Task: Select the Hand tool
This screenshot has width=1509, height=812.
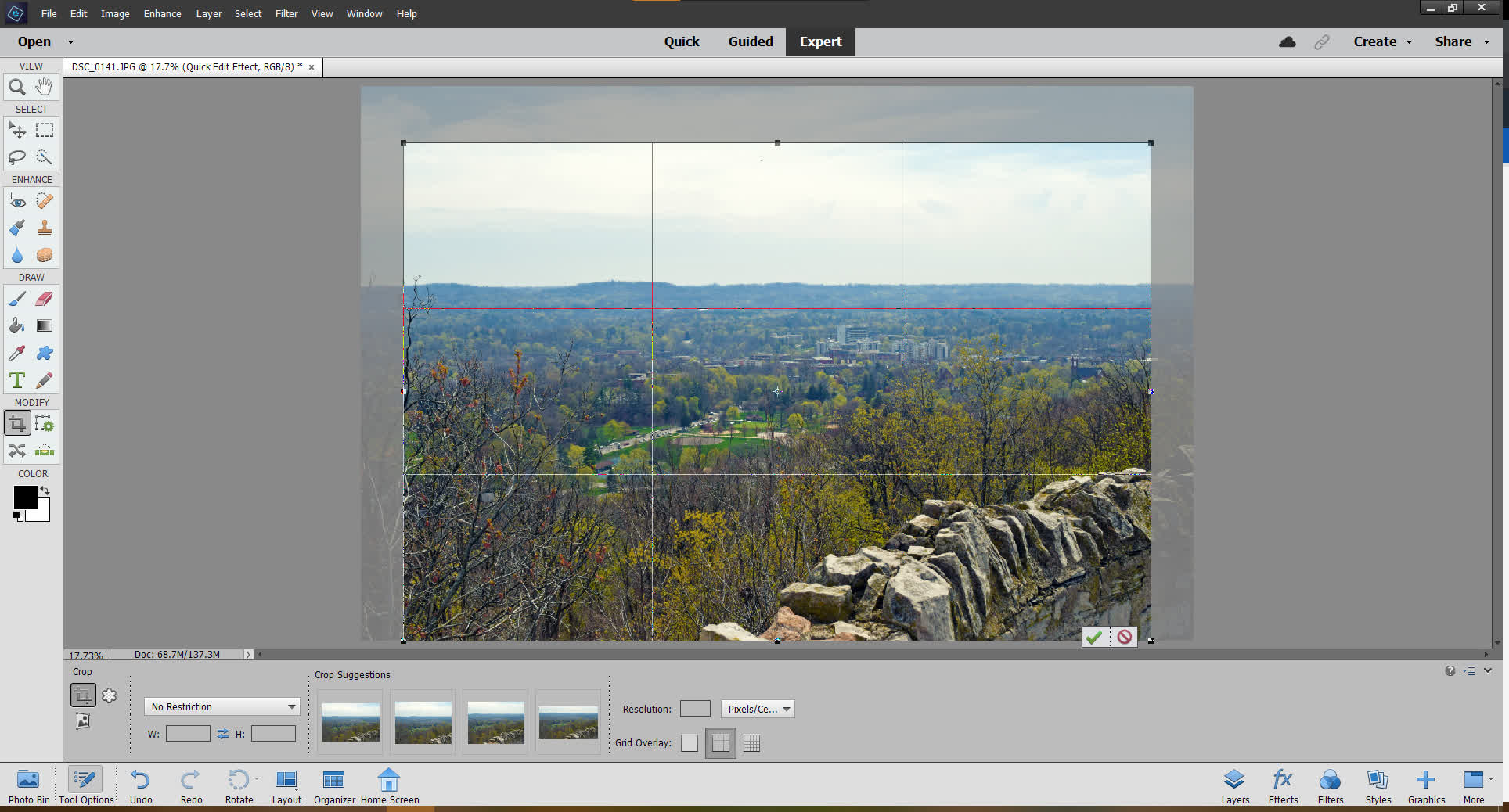Action: (44, 87)
